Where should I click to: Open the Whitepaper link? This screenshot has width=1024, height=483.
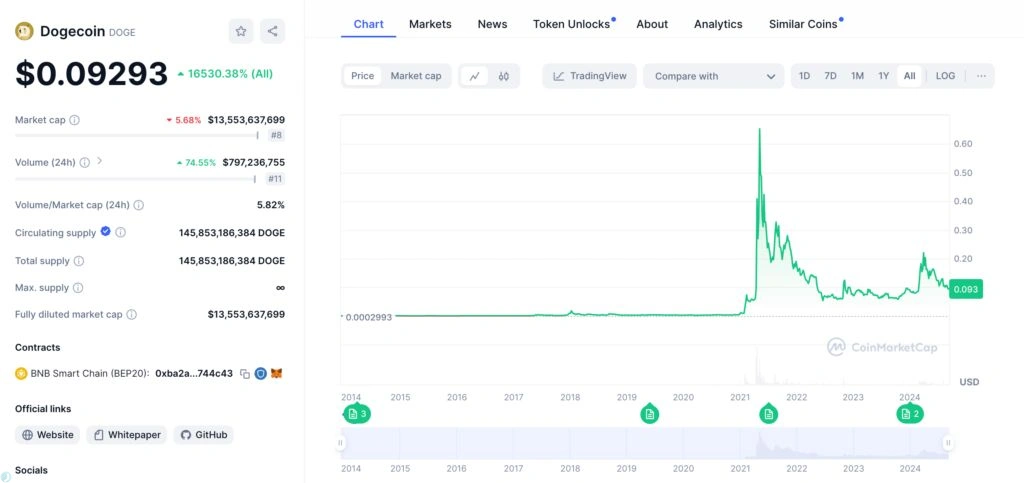127,435
